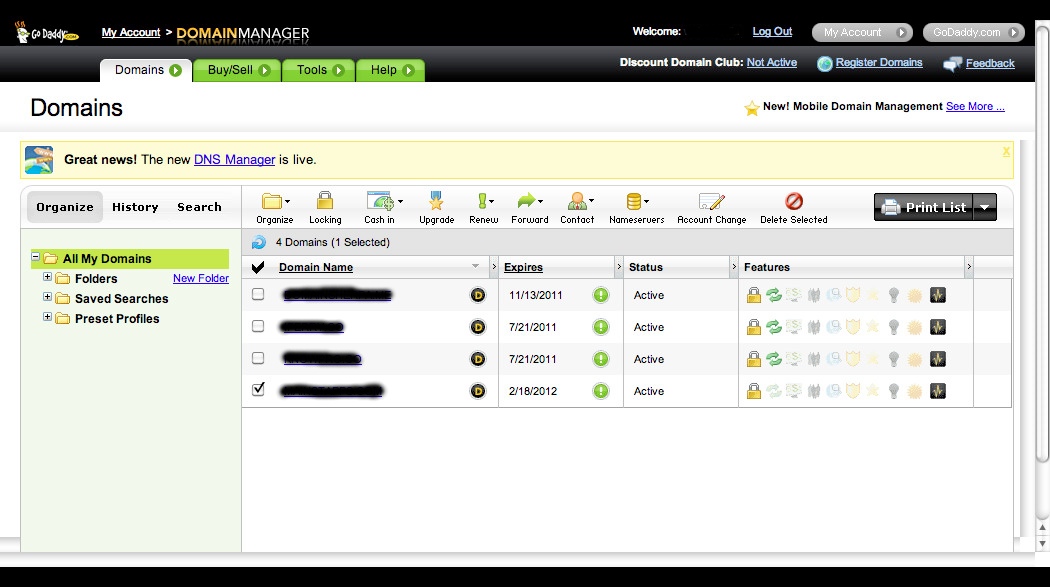Viewport: 1050px width, 587px height.
Task: Select the Organize panel tab
Action: [x=65, y=207]
